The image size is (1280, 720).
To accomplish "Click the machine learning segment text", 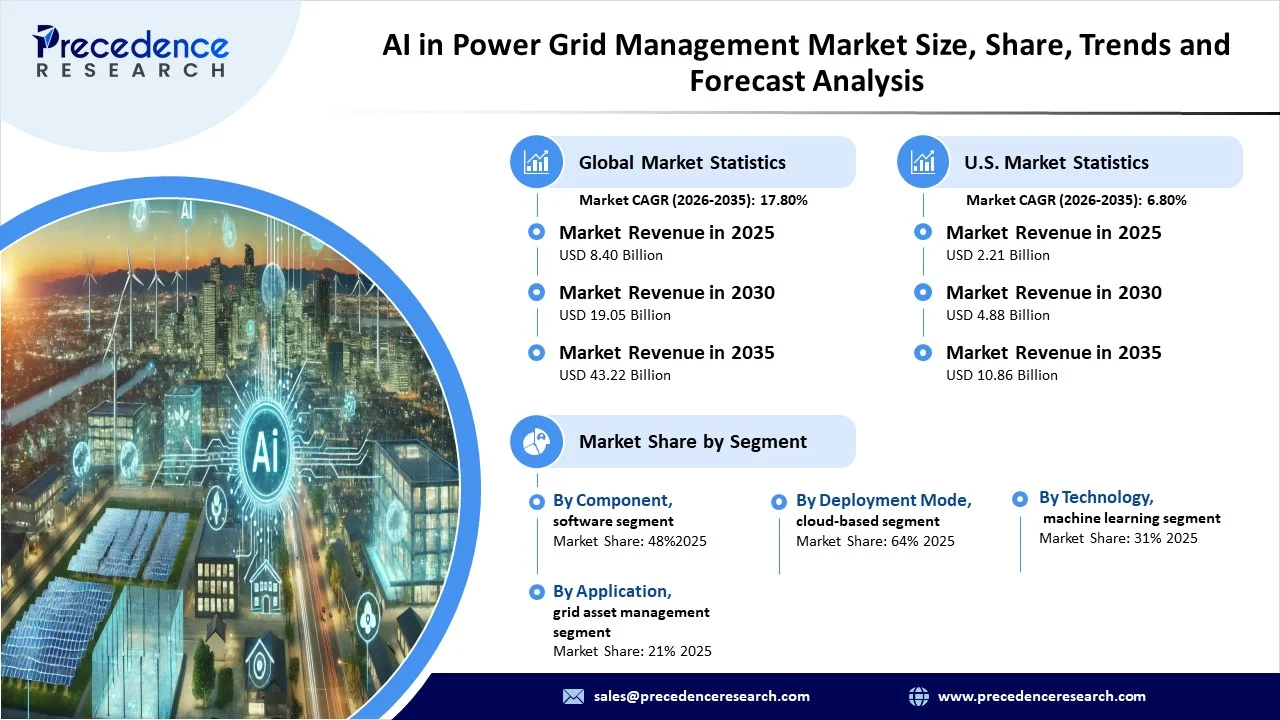I will click(1132, 518).
